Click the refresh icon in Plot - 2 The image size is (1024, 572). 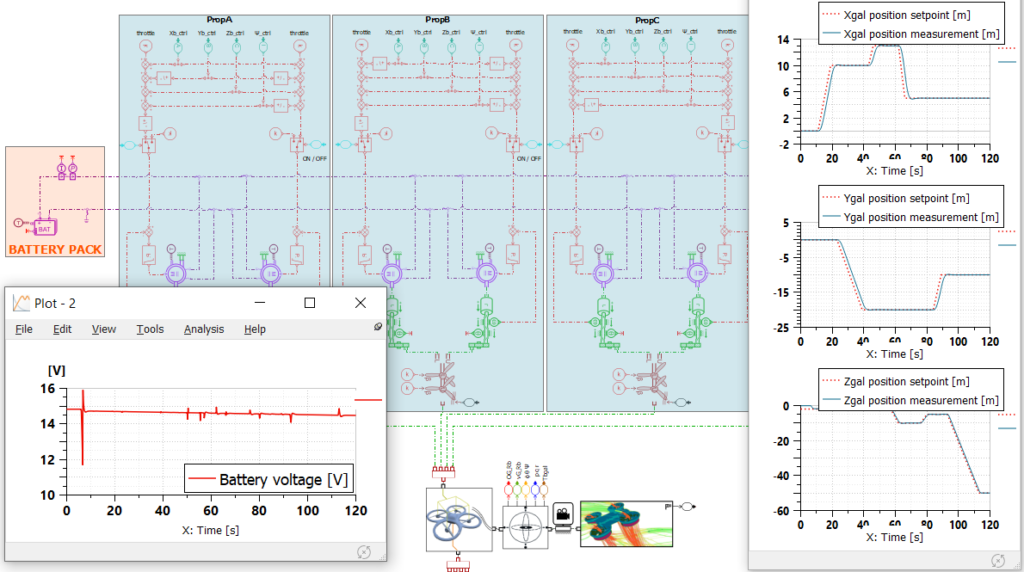[x=364, y=552]
